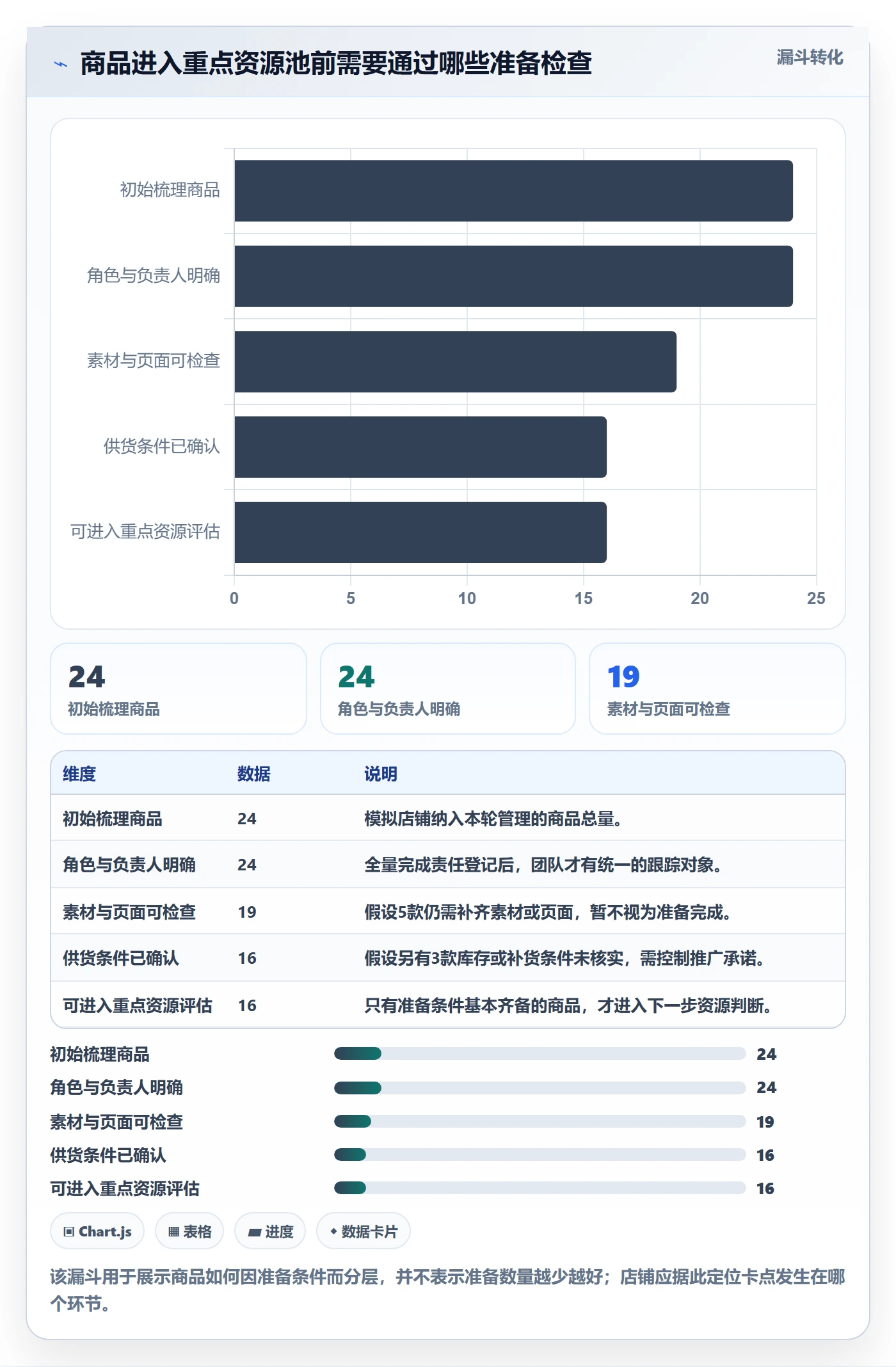Click table cell 角色与负责人明确
This screenshot has height=1367, width=896.
pyautogui.click(x=129, y=865)
